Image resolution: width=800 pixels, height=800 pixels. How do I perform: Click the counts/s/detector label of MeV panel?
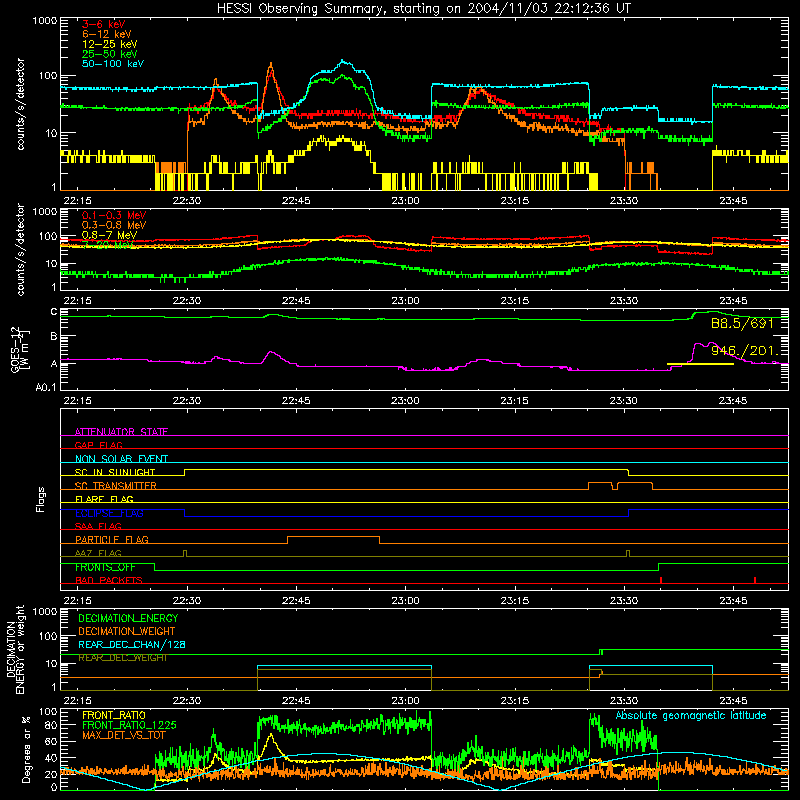(x=20, y=249)
